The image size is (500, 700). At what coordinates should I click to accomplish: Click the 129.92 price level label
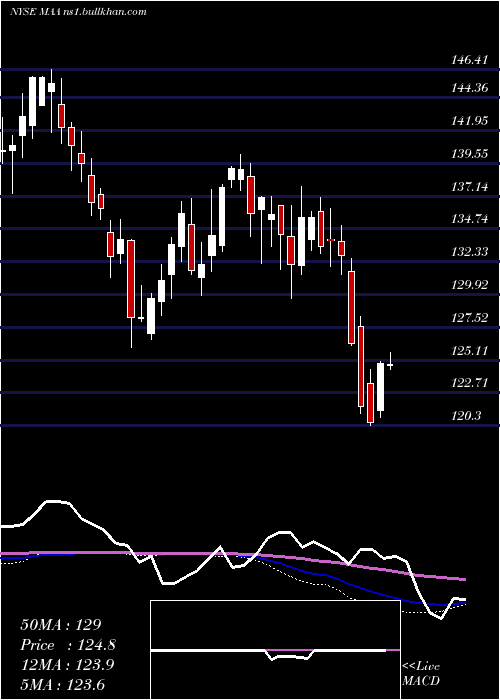click(x=470, y=285)
